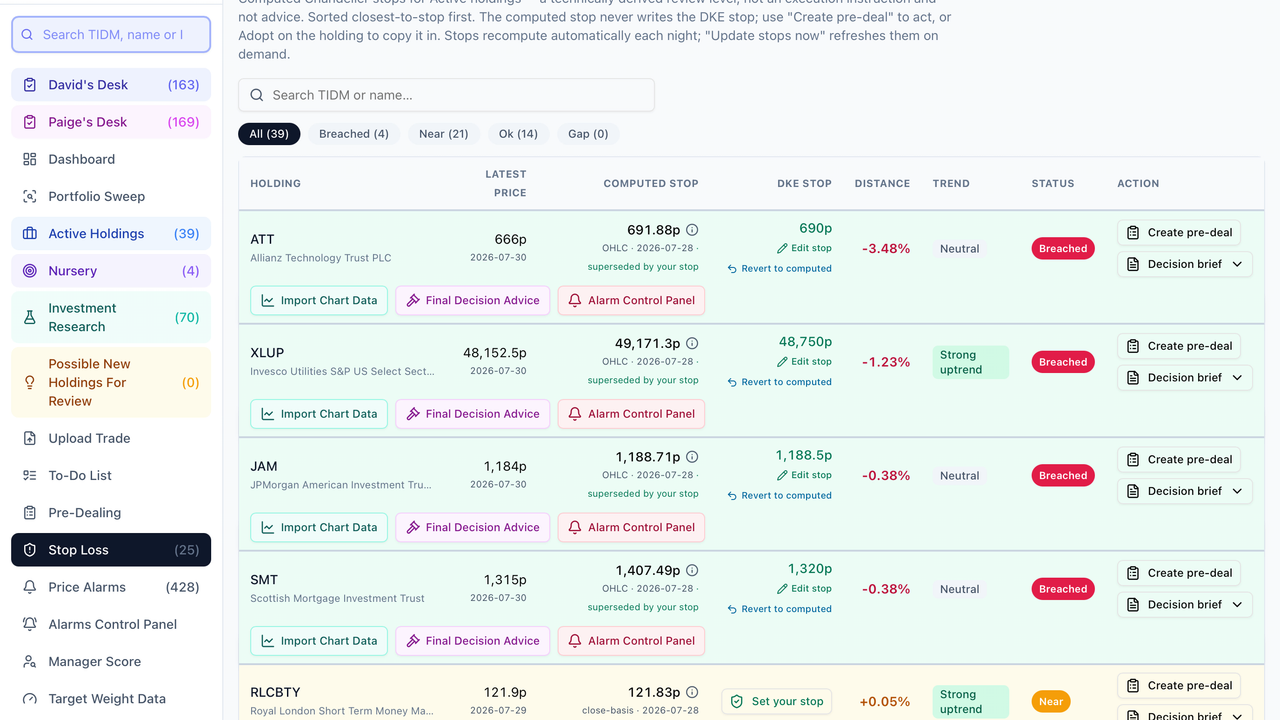Screen dimensions: 1280x720
Task: Click the Distance column header
Action: tap(882, 184)
